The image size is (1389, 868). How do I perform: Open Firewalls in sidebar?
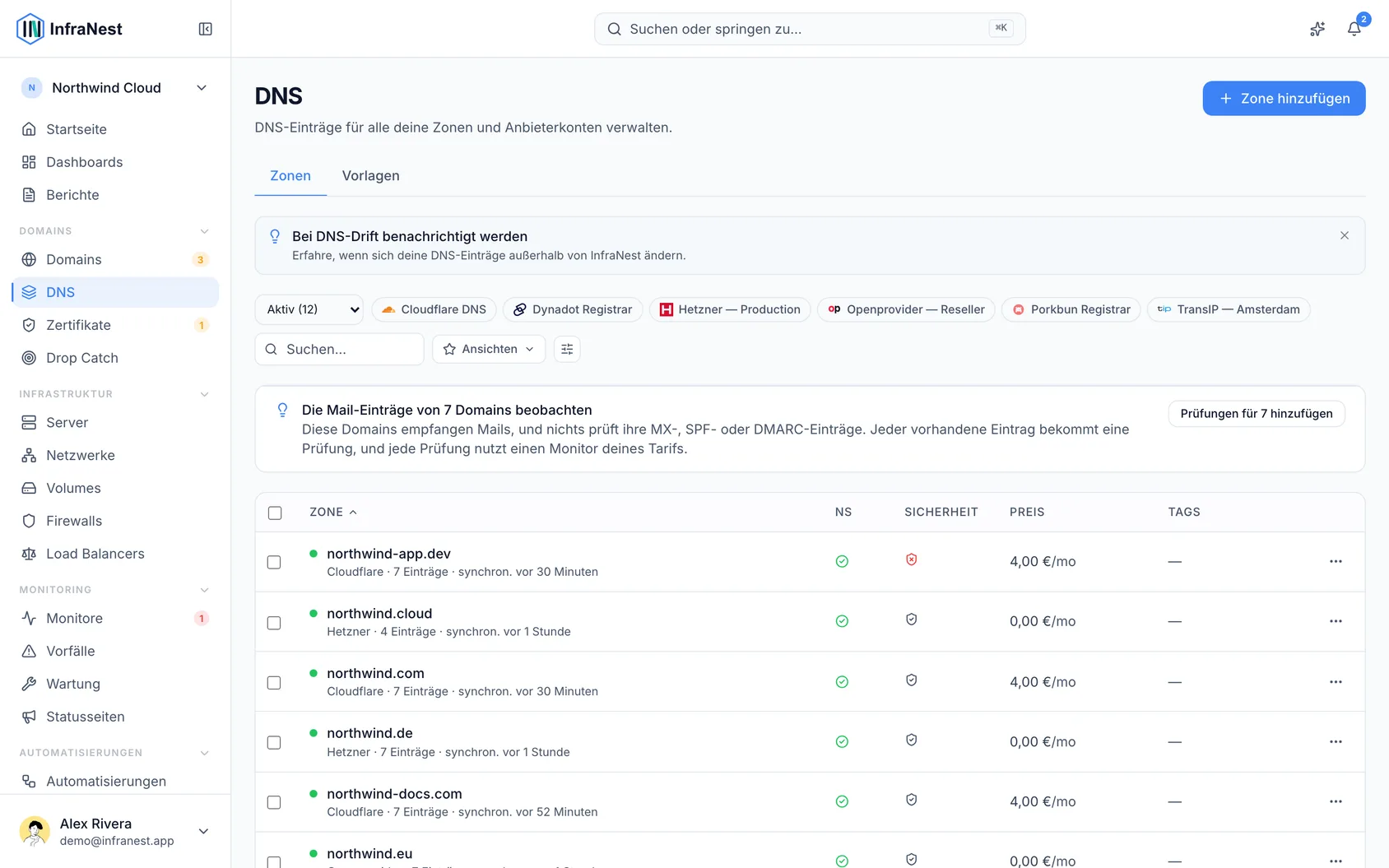coord(115,521)
